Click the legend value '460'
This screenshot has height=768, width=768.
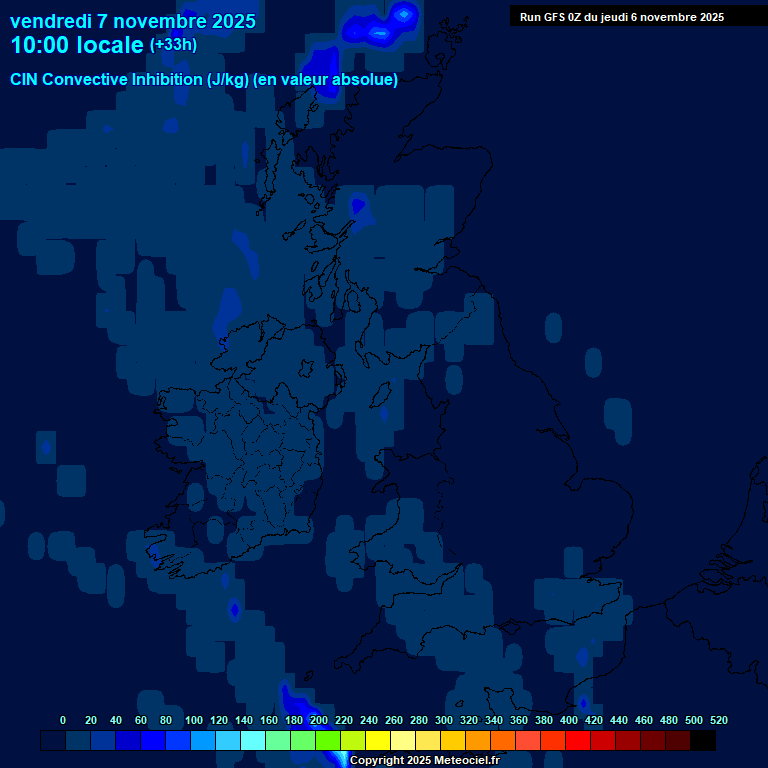[644, 720]
